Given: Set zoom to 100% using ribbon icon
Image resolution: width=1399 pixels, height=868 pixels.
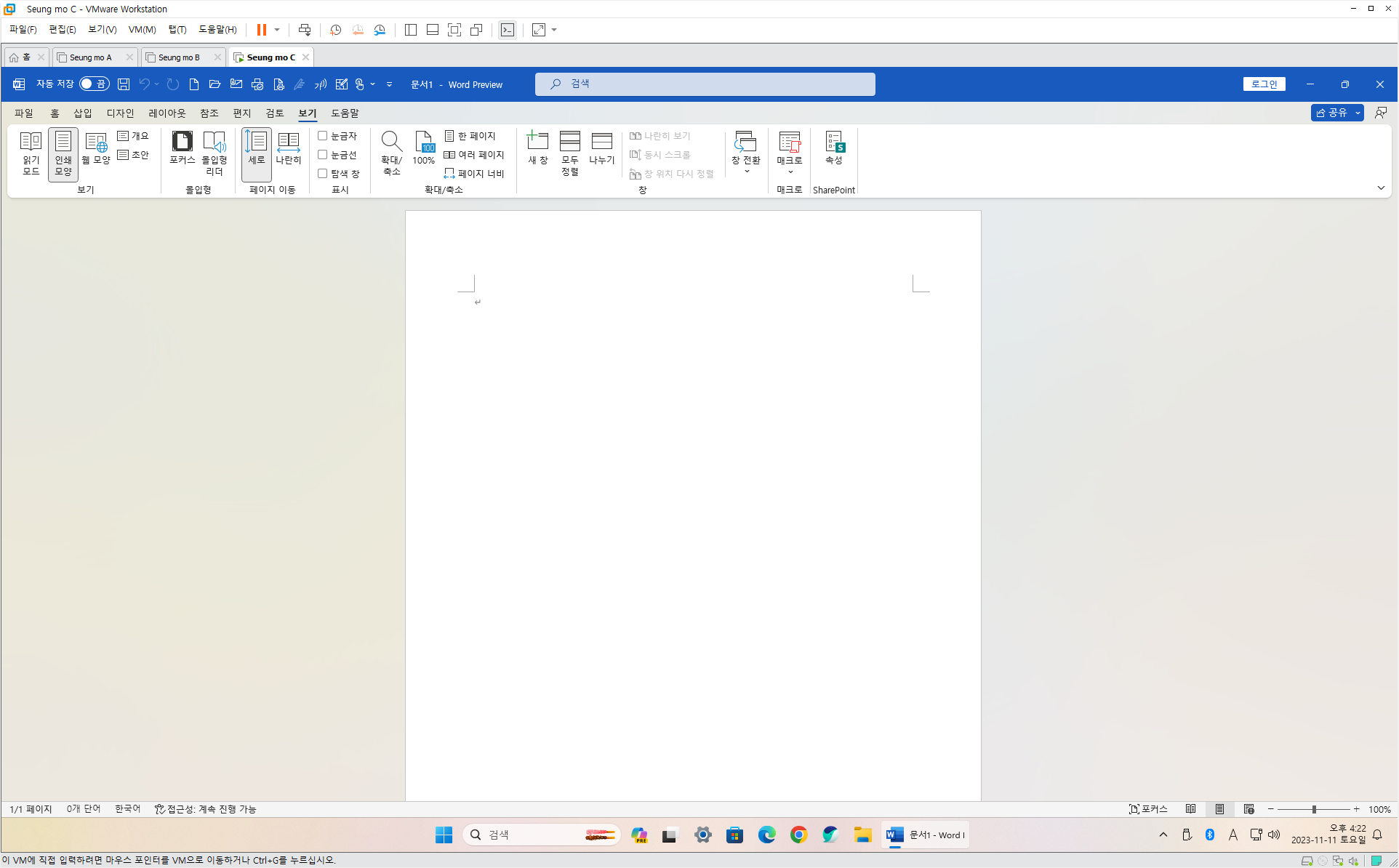Looking at the screenshot, I should coord(423,148).
